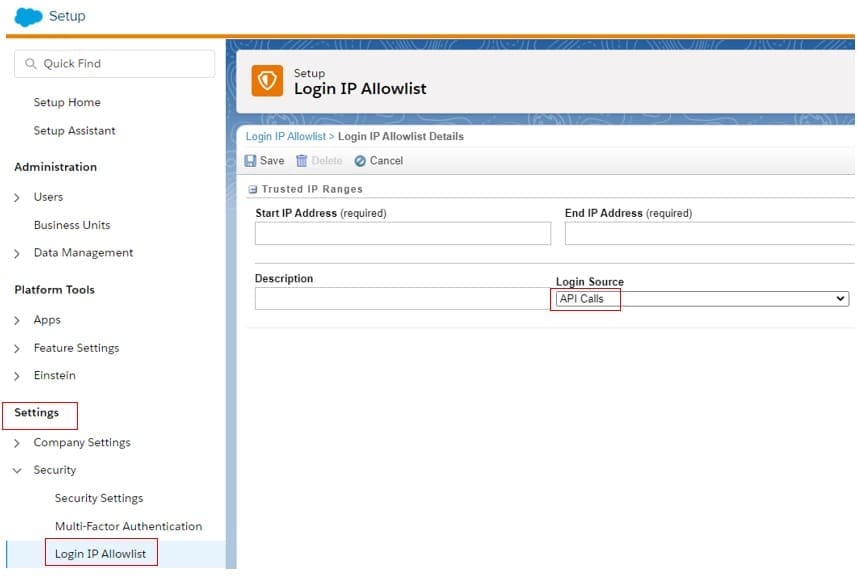Open the Login Source dropdown
Screen dimensions: 857x580
(701, 299)
